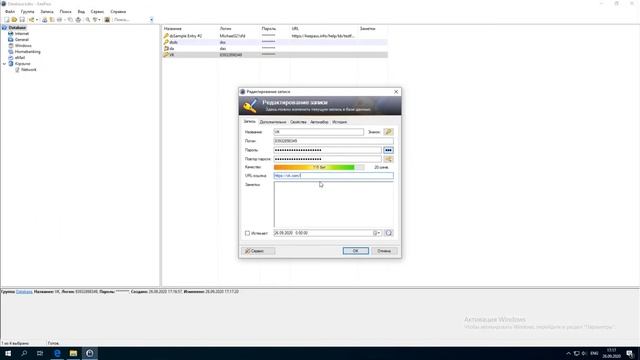Viewport: 640px width, 360px height.
Task: Switch to the Автонабор tab
Action: click(319, 122)
